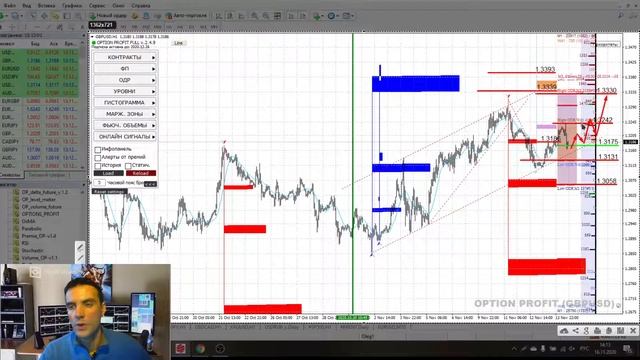Click the Reset settings button
This screenshot has height=360, width=640.
tap(109, 191)
